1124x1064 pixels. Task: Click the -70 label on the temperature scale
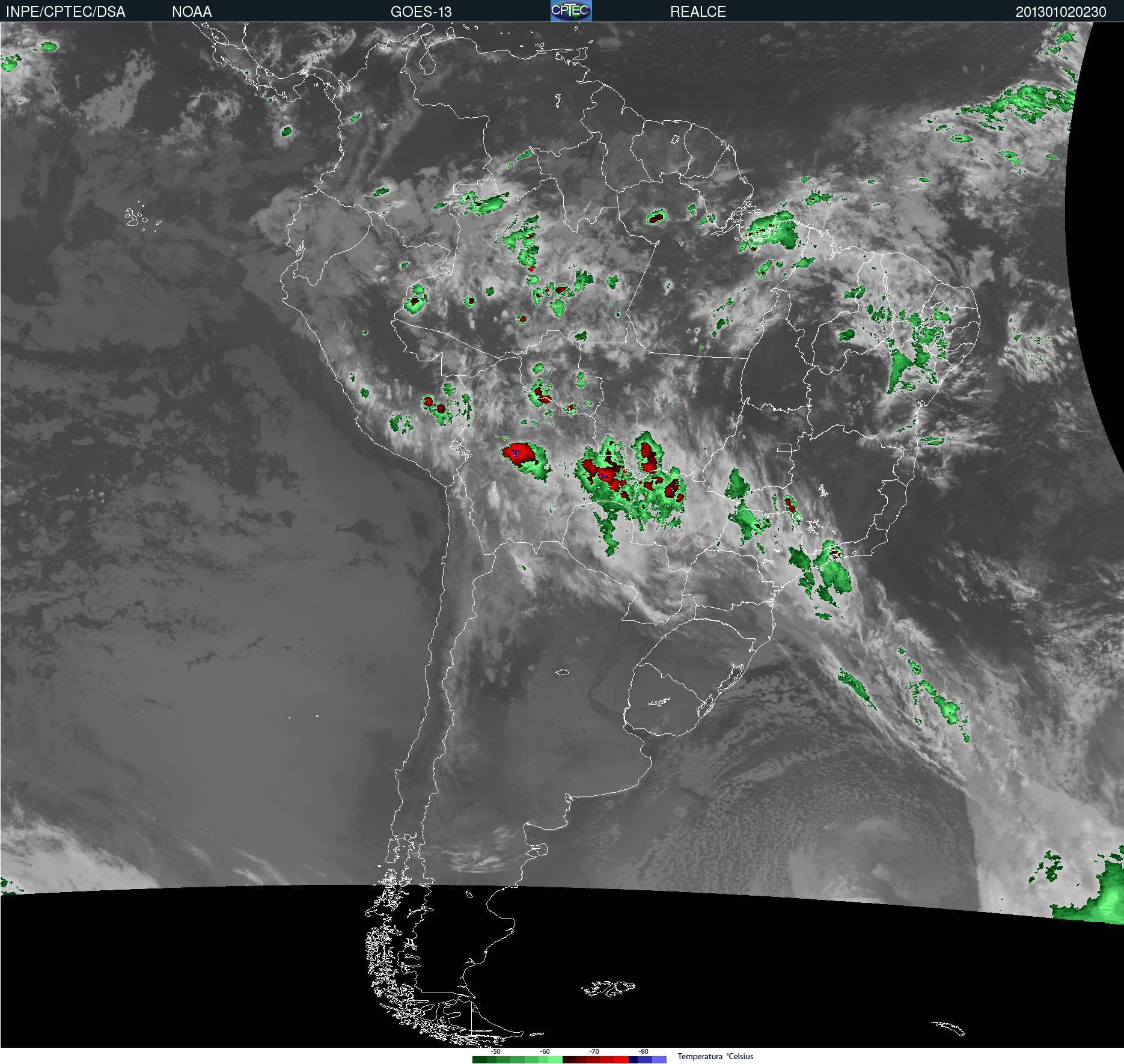coord(594,1052)
